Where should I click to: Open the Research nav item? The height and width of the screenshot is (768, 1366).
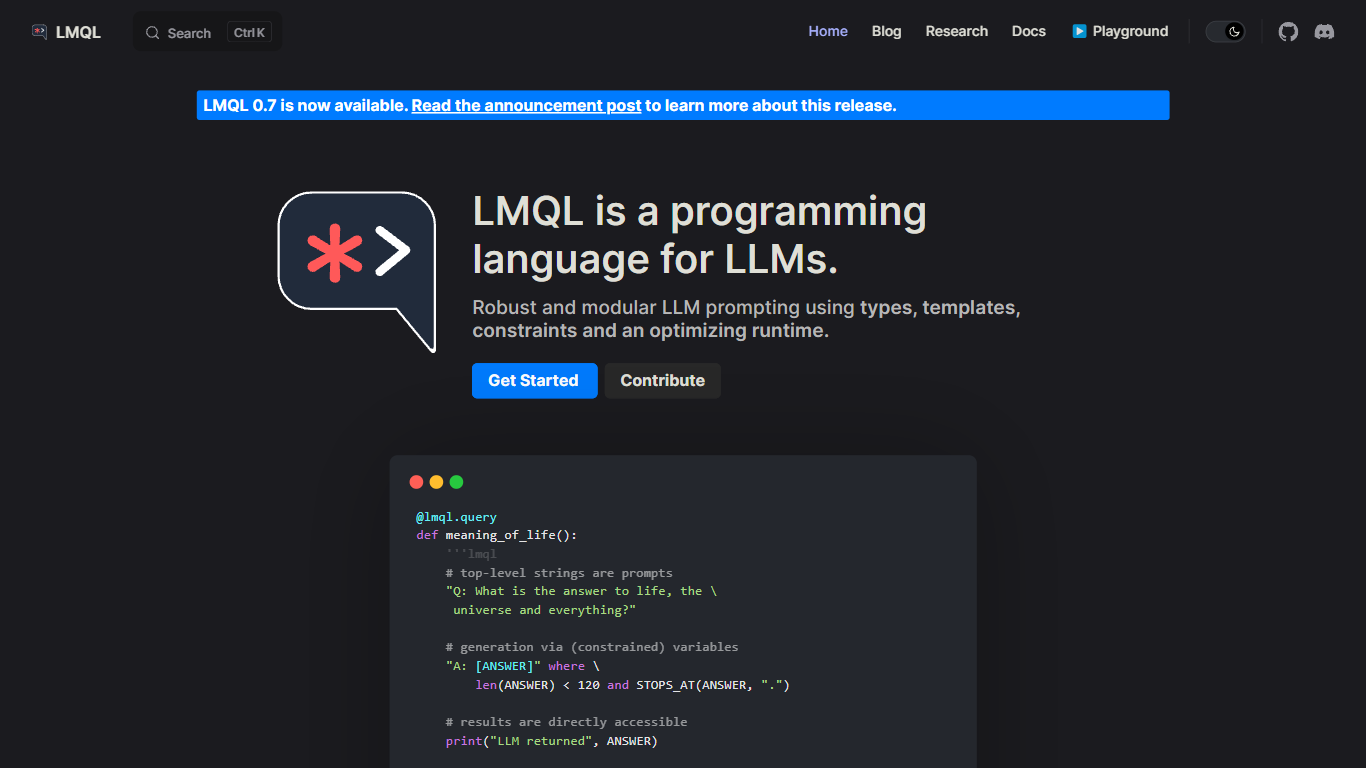957,31
